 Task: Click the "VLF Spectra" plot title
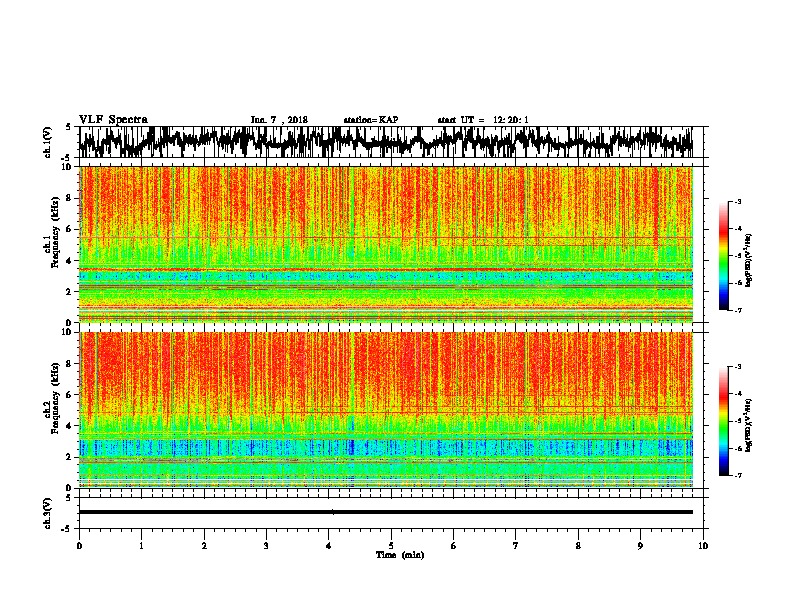click(113, 120)
